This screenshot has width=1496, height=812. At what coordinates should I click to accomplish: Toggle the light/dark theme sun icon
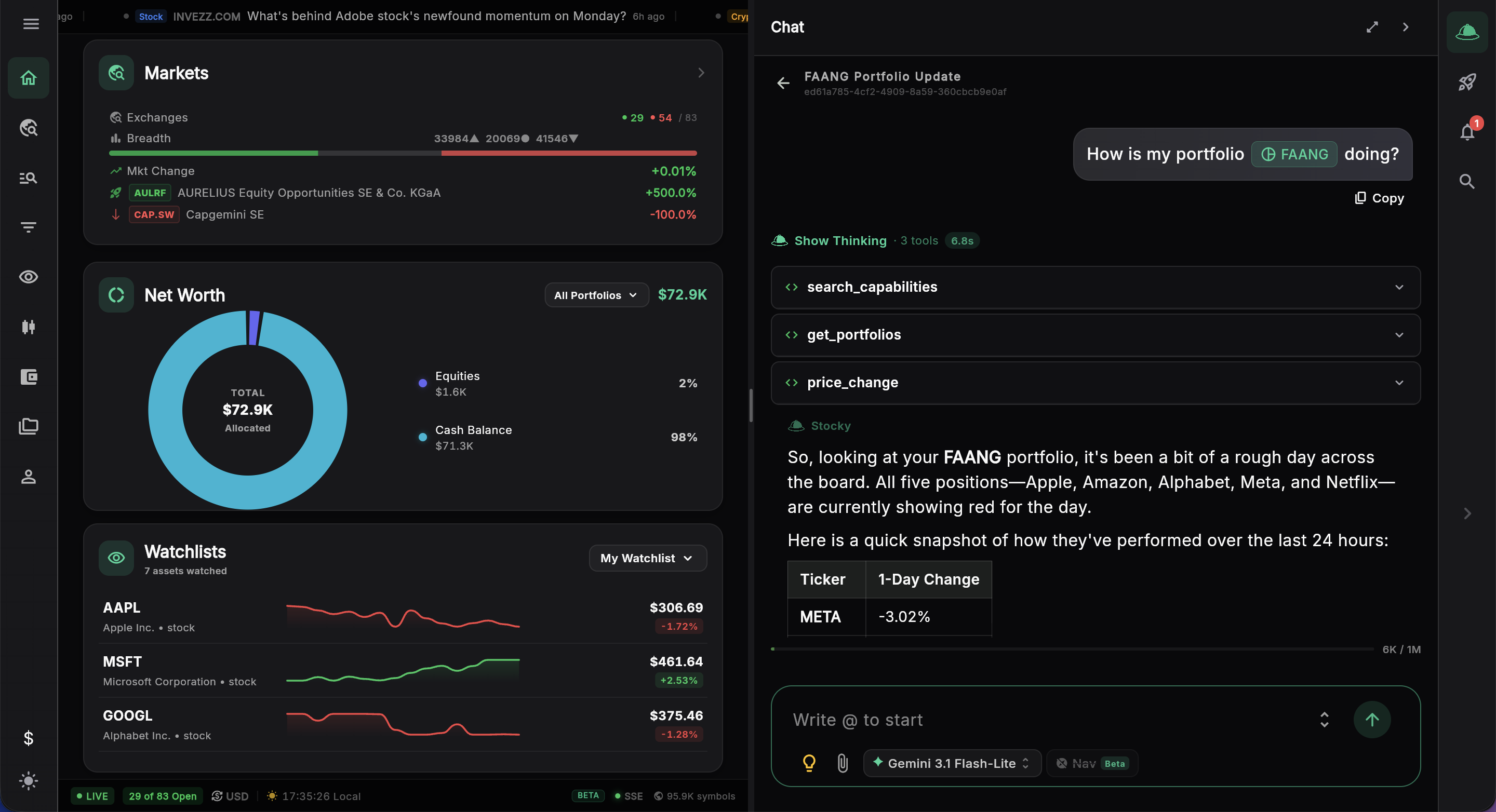(29, 781)
